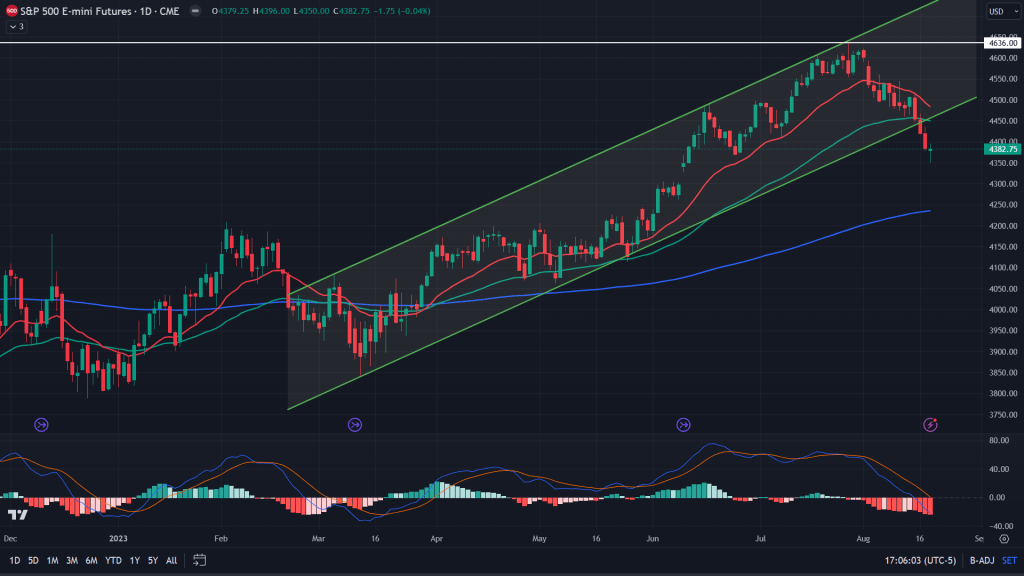Switch to the YTD range
Image resolution: width=1024 pixels, height=576 pixels.
pyautogui.click(x=113, y=561)
